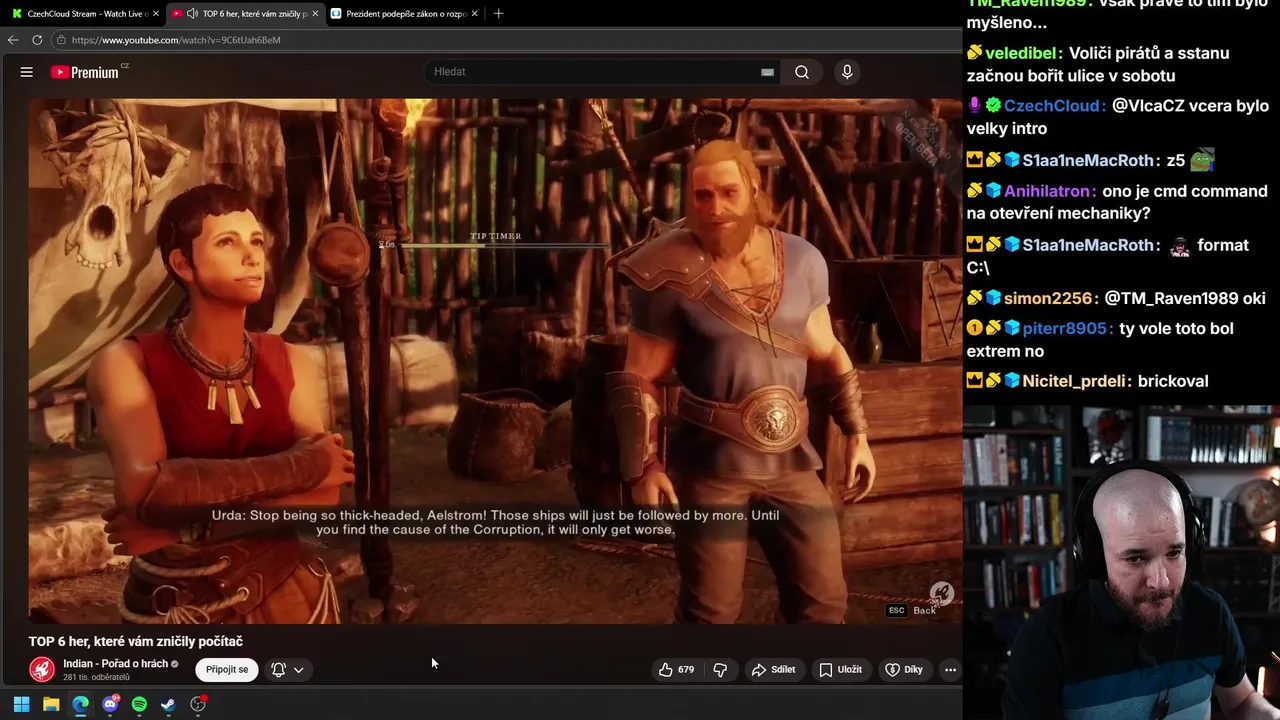Open OBS Studio from taskbar
Viewport: 1280px width, 720px height.
tap(198, 704)
